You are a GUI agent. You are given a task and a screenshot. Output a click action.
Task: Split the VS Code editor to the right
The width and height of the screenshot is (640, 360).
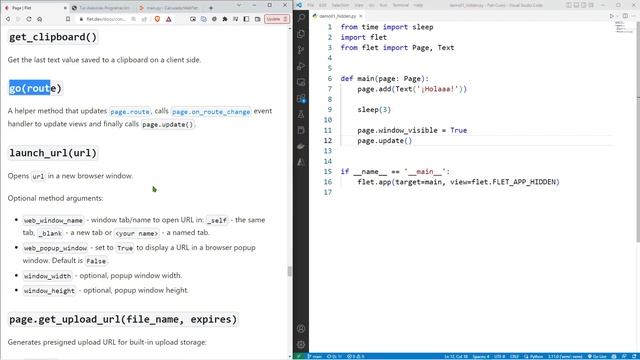pyautogui.click(x=625, y=16)
